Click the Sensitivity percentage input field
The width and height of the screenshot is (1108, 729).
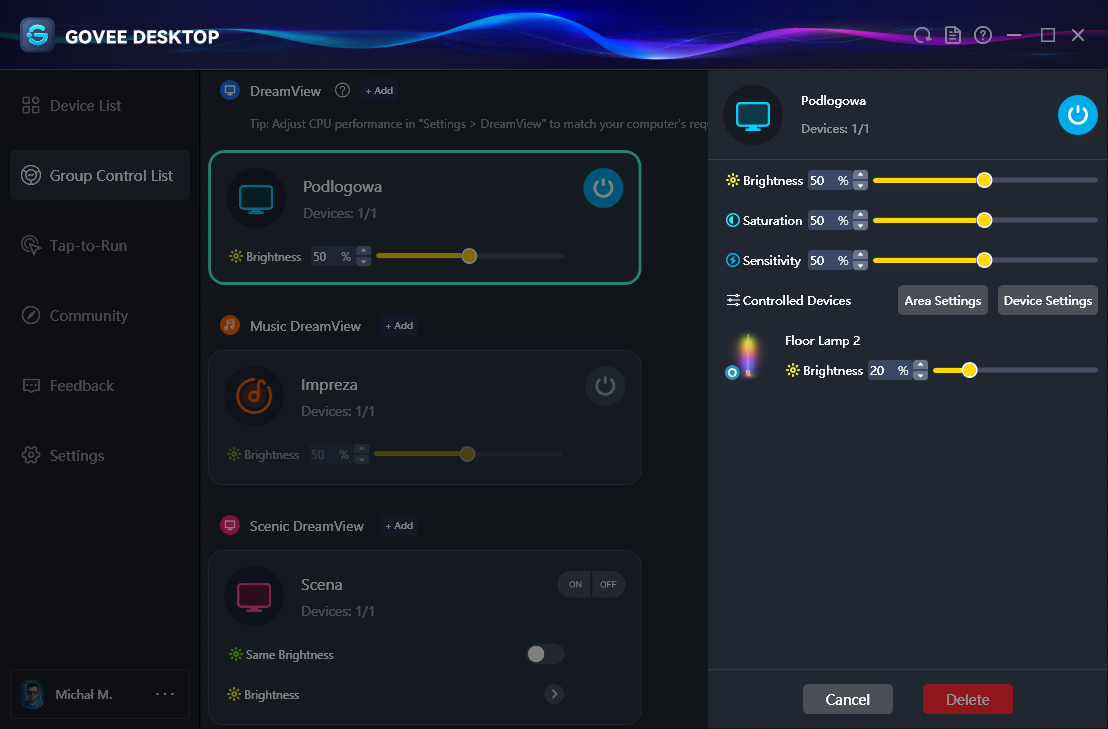point(830,260)
